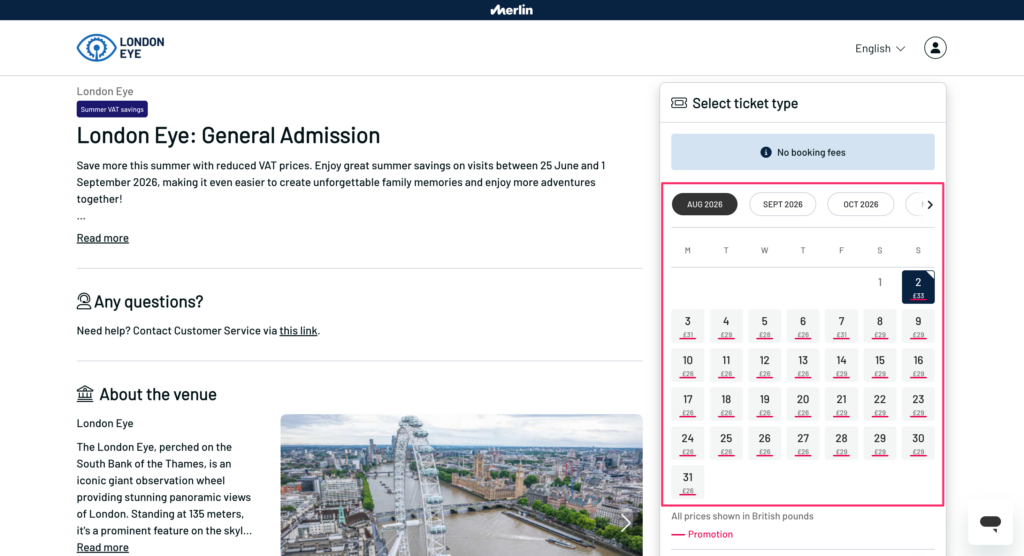Choose August 15 date
This screenshot has height=556, width=1024.
pos(880,365)
